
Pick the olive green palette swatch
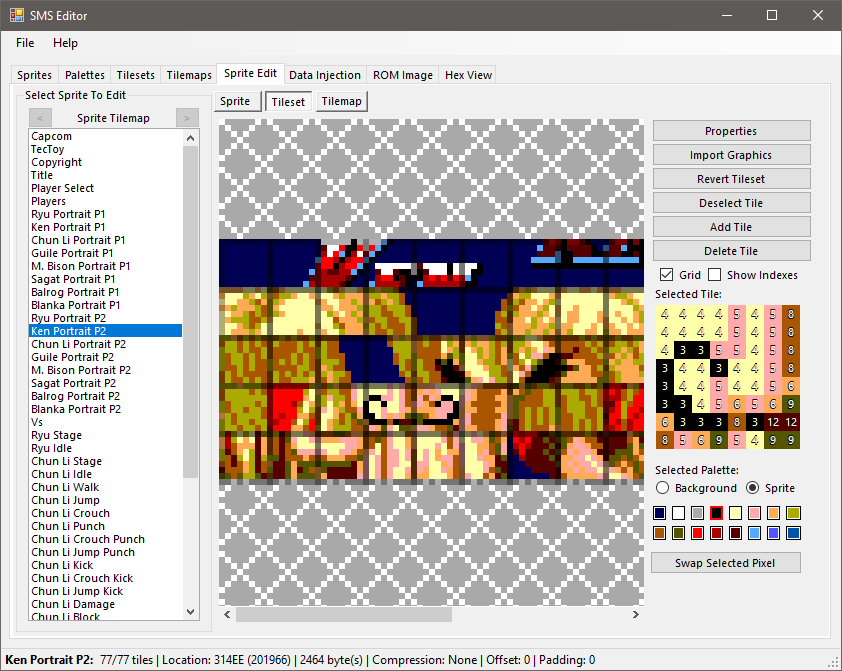(793, 513)
